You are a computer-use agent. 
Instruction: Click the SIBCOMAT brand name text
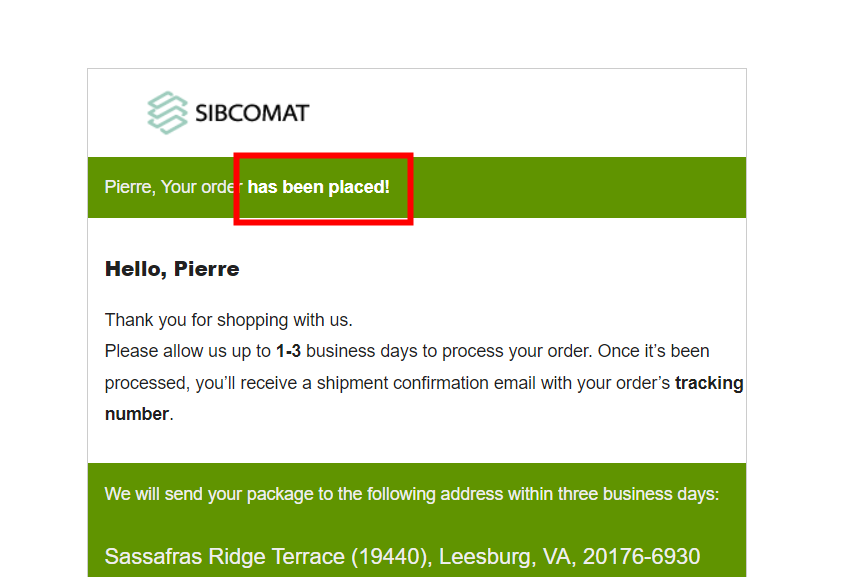tap(251, 113)
